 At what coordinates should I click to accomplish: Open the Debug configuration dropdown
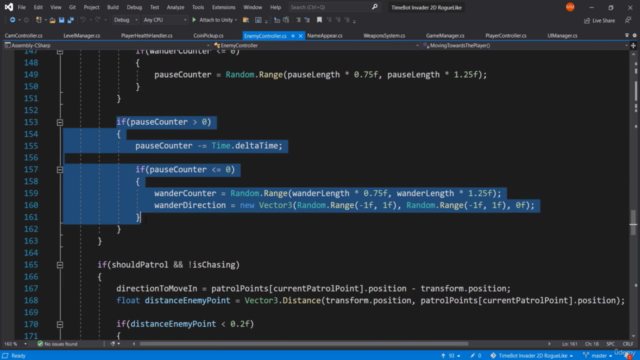126,20
